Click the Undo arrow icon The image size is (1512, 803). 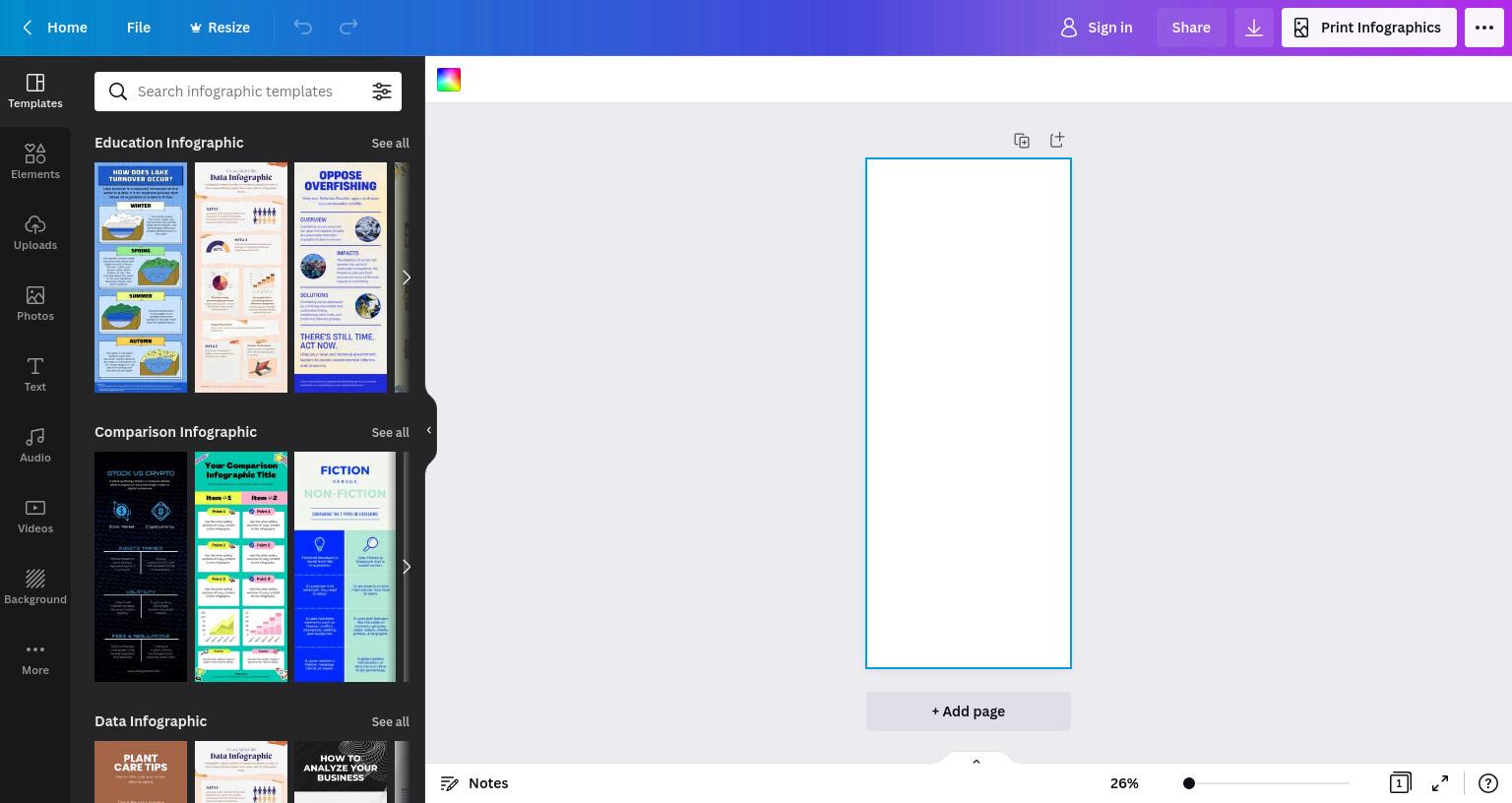click(303, 28)
